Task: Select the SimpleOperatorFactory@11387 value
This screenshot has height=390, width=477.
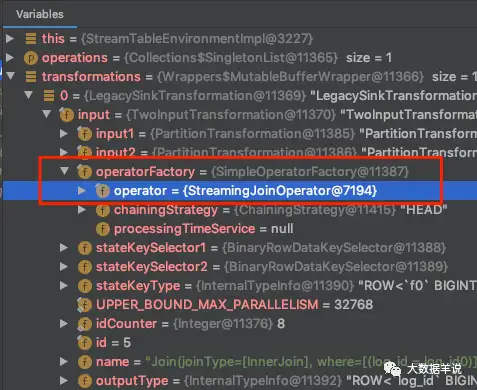Action: point(310,172)
